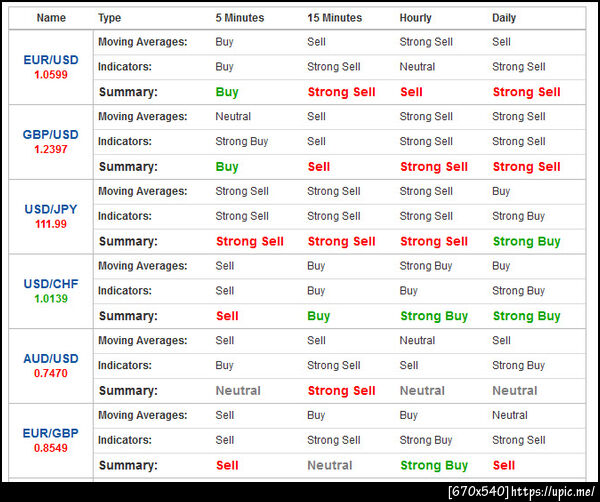The width and height of the screenshot is (600, 502).
Task: Click USD/CHF Hourly Strong Buy summary
Action: [x=434, y=316]
